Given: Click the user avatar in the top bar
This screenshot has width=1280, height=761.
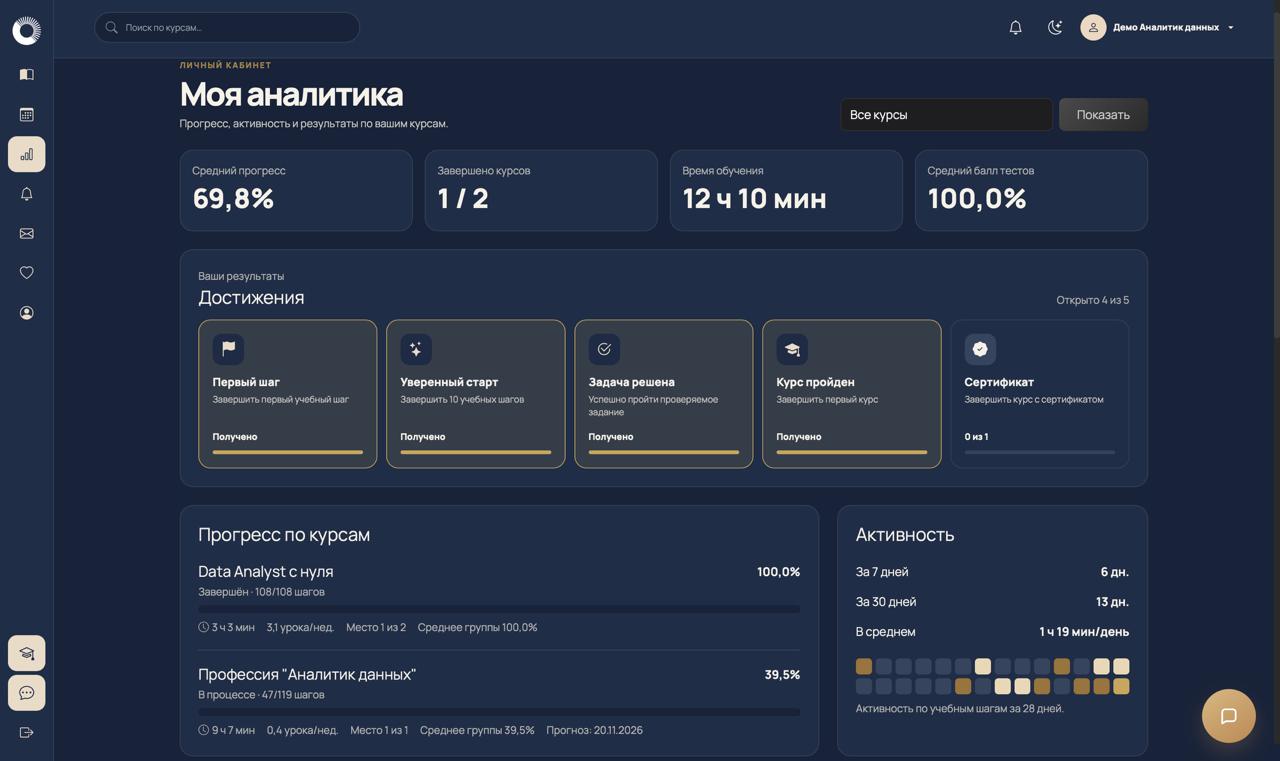Looking at the screenshot, I should coord(1093,27).
